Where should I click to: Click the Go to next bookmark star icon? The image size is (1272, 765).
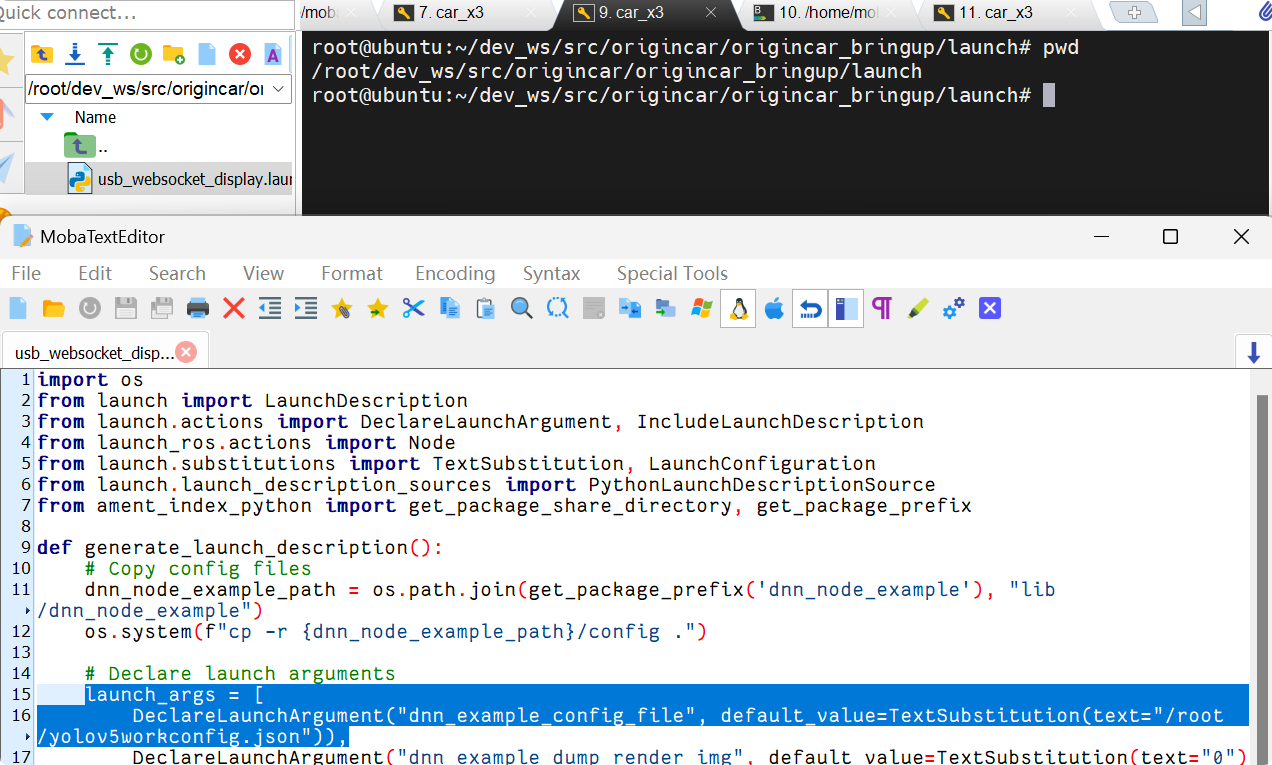(x=378, y=308)
